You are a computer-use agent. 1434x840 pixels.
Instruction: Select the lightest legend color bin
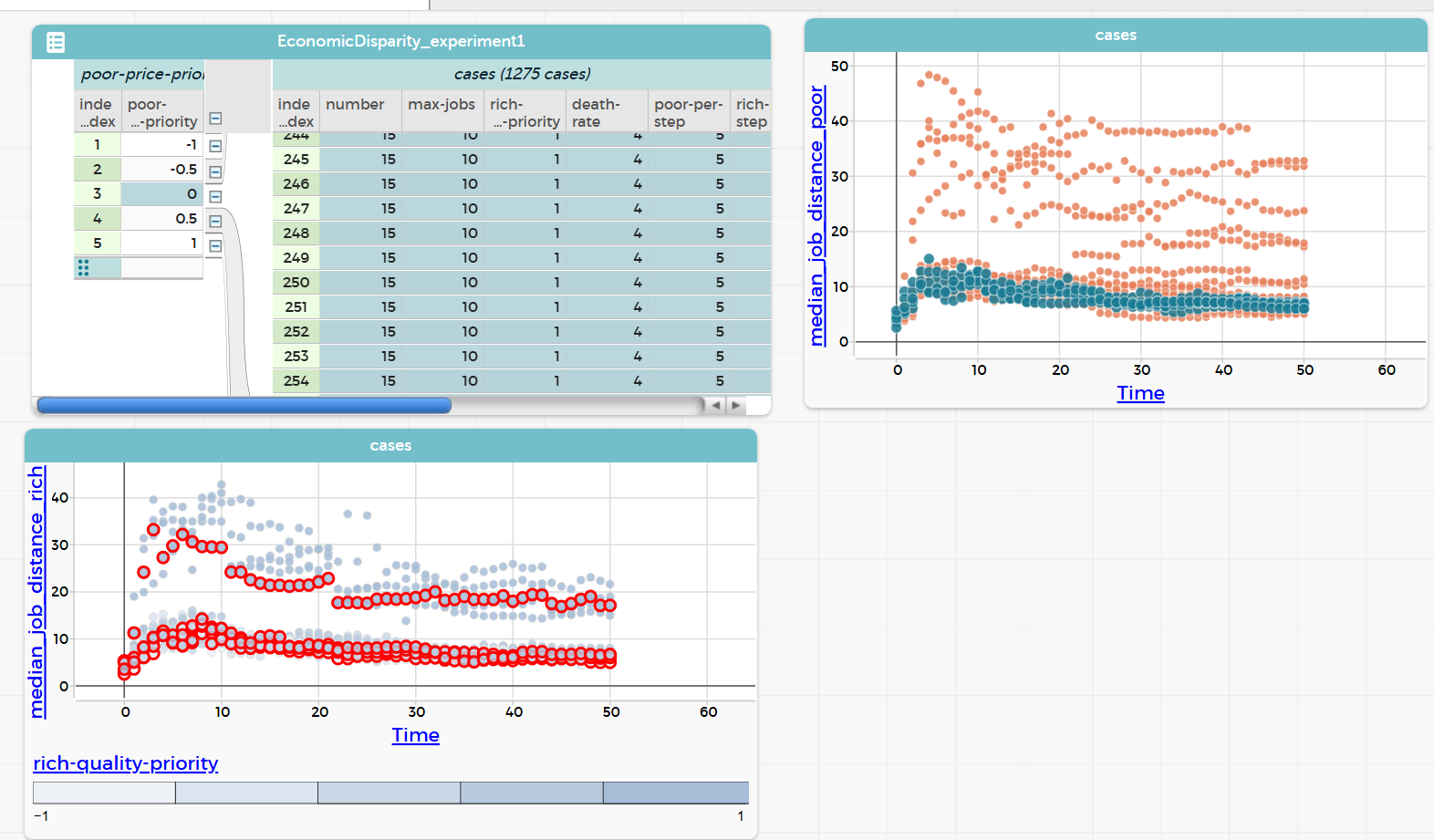point(104,793)
